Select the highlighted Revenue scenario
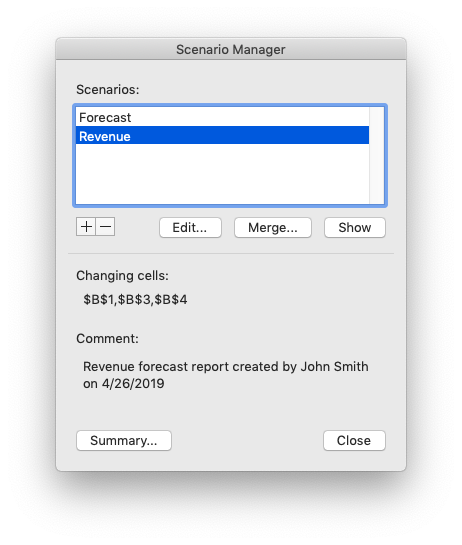The image size is (462, 545). click(222, 136)
